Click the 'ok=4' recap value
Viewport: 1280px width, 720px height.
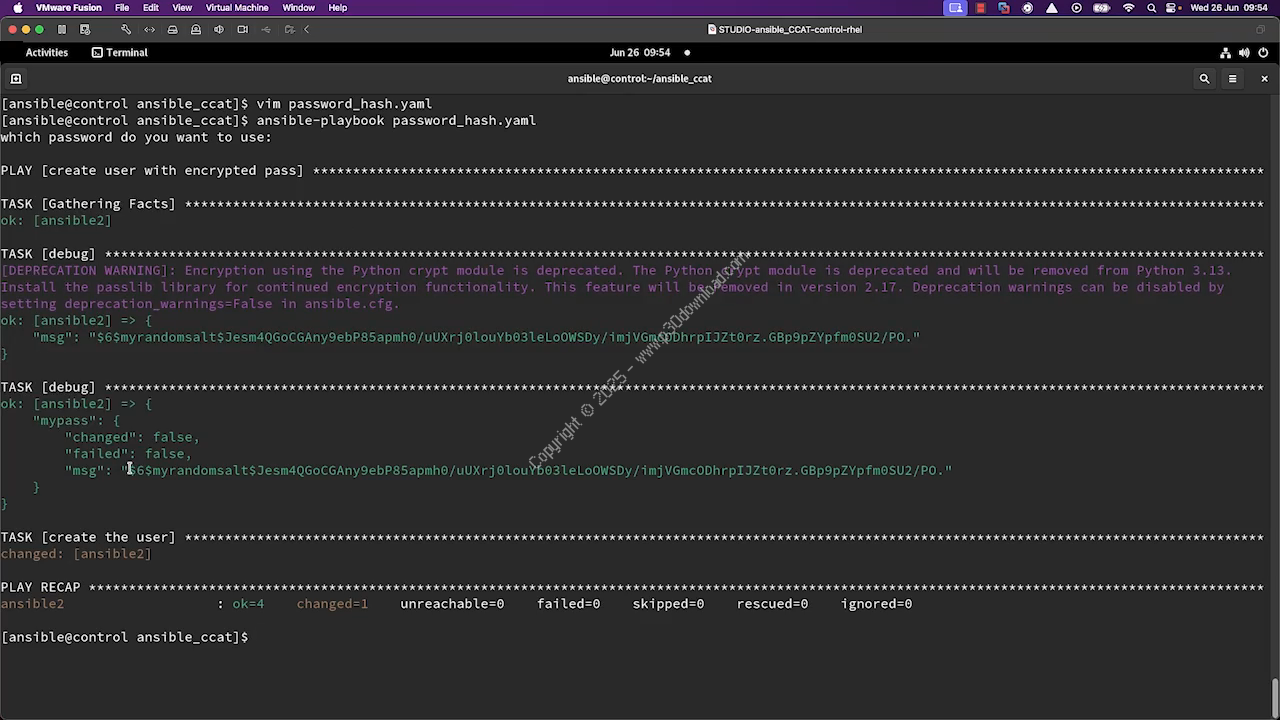[248, 603]
